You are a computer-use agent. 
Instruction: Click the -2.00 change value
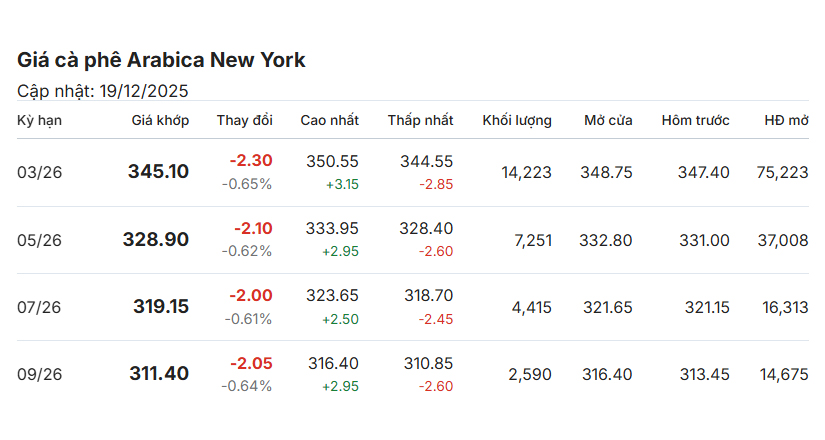[x=251, y=296]
